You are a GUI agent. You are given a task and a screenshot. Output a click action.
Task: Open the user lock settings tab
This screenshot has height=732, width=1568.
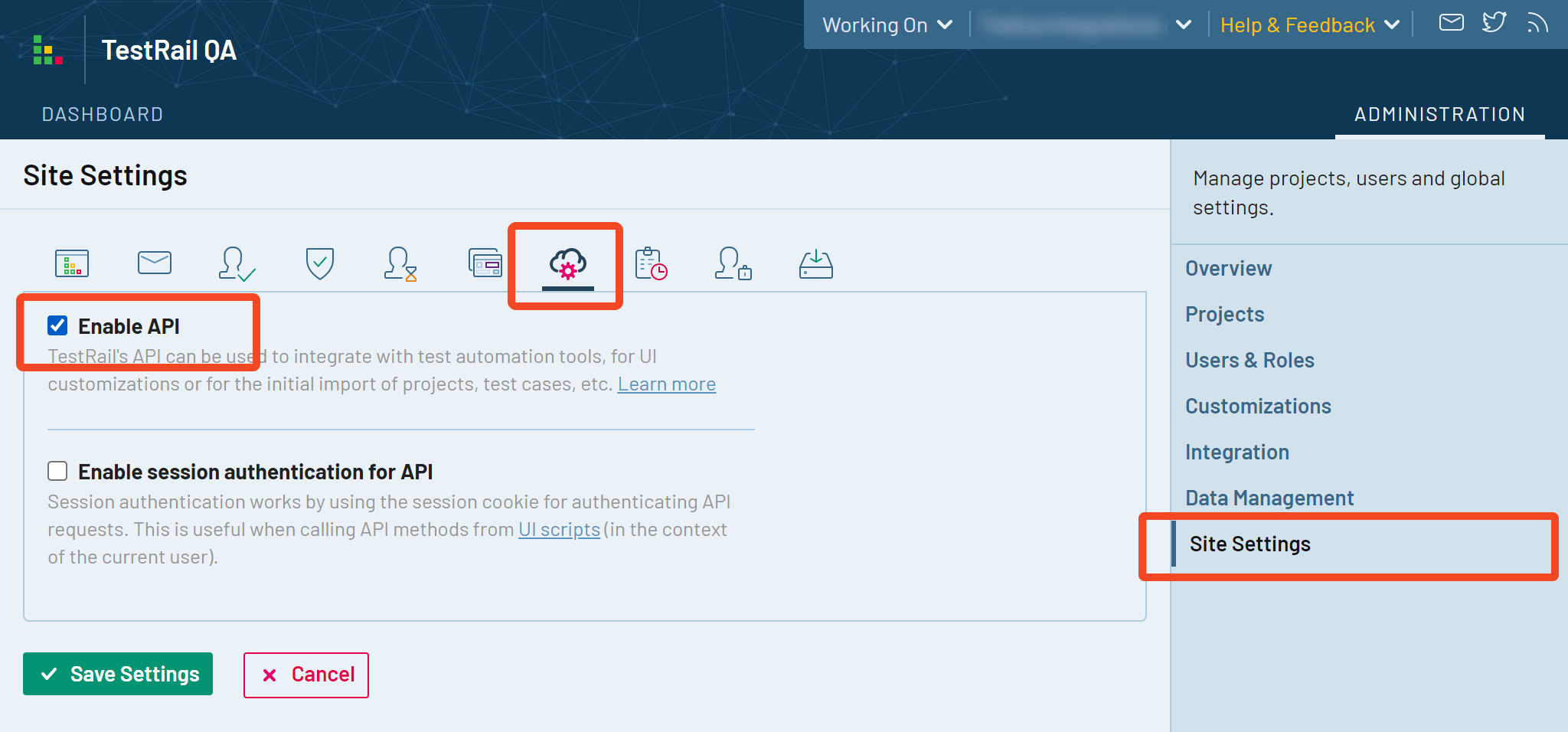click(x=733, y=263)
